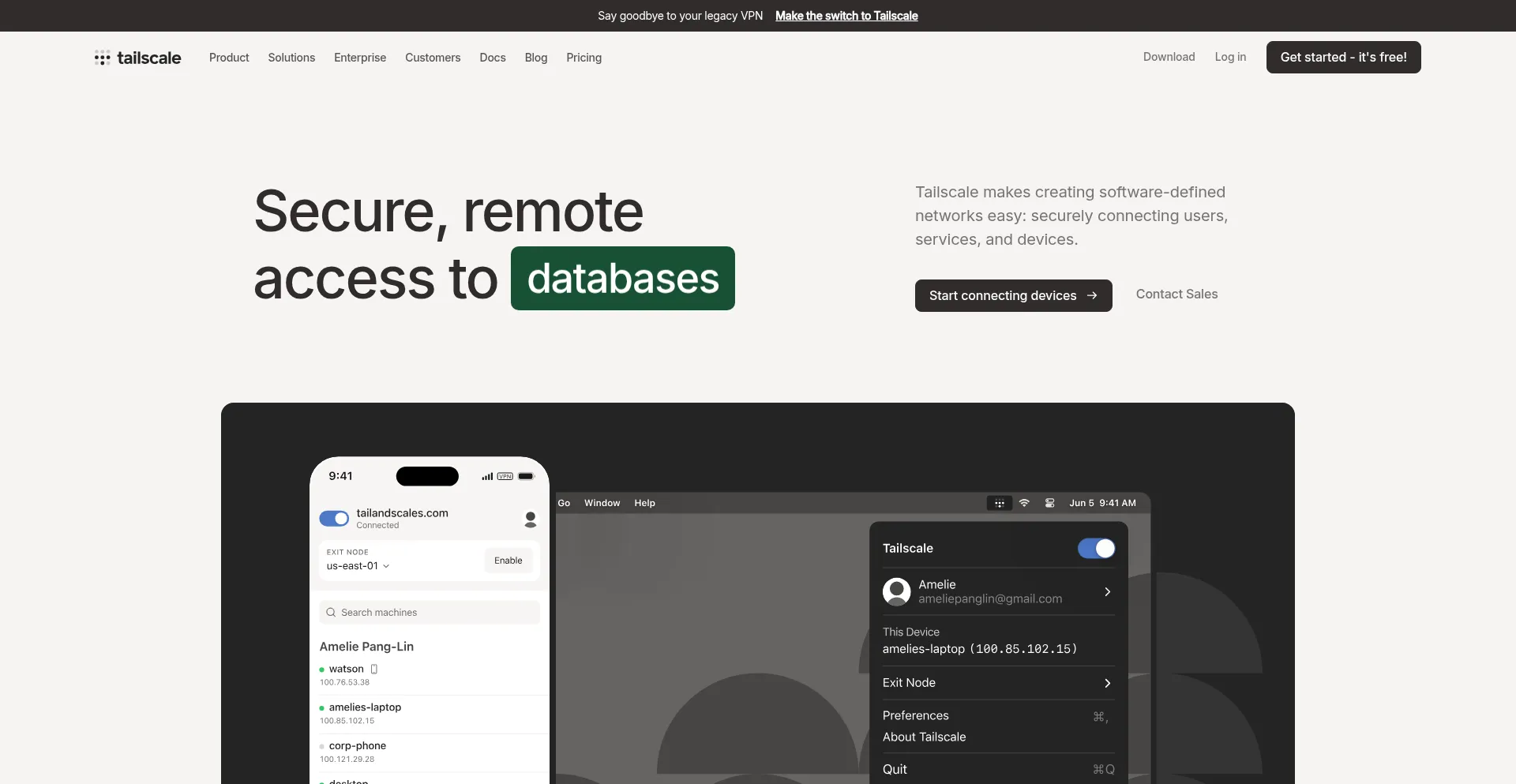
Task: Turn off the Tailscale switch in the desktop panel
Action: point(1096,549)
